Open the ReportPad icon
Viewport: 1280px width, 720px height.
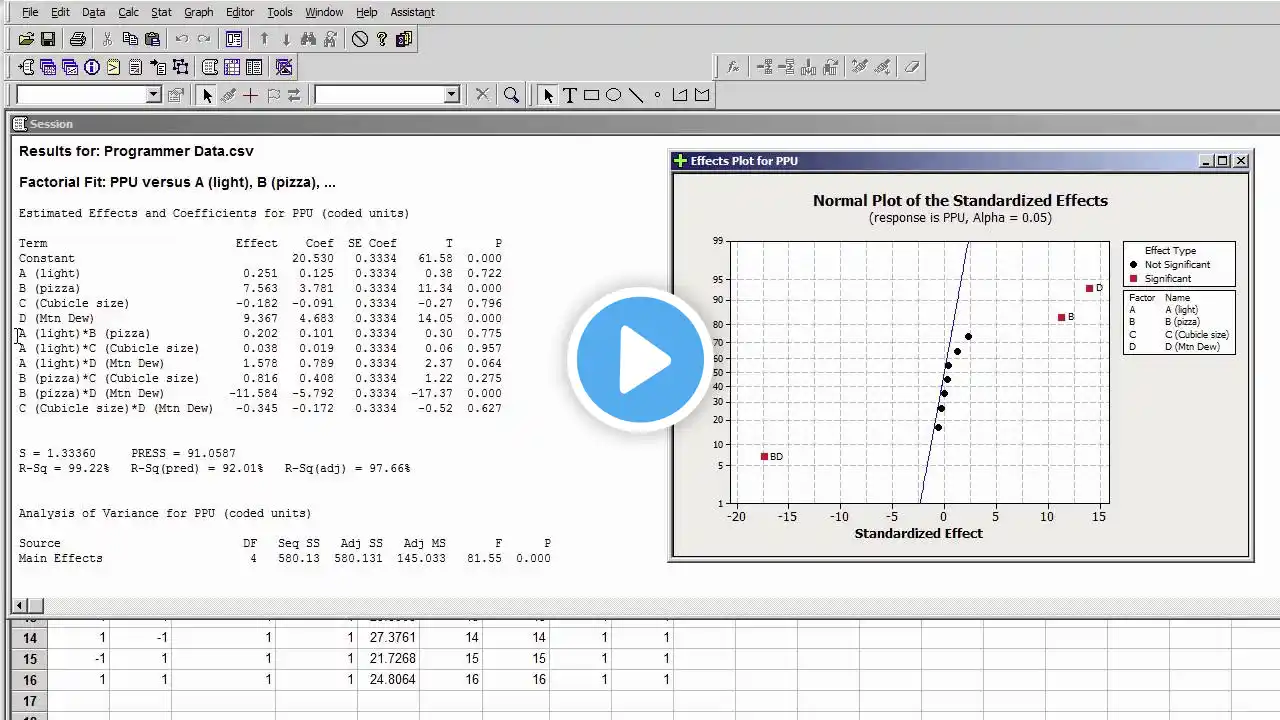(136, 67)
